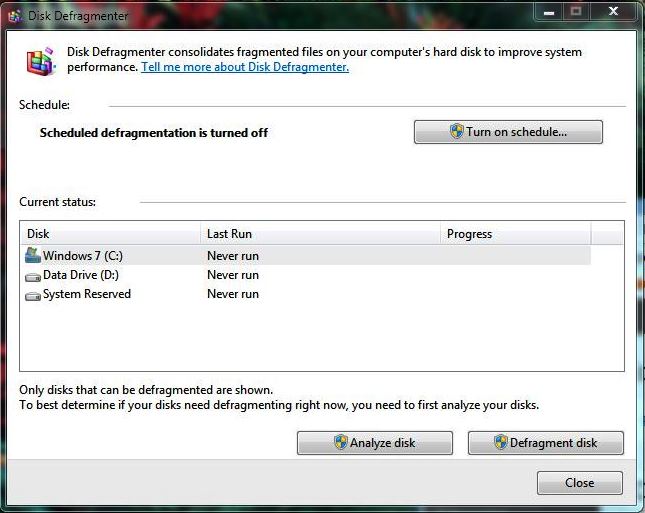Start Analyze disk
The image size is (645, 513).
(x=375, y=443)
